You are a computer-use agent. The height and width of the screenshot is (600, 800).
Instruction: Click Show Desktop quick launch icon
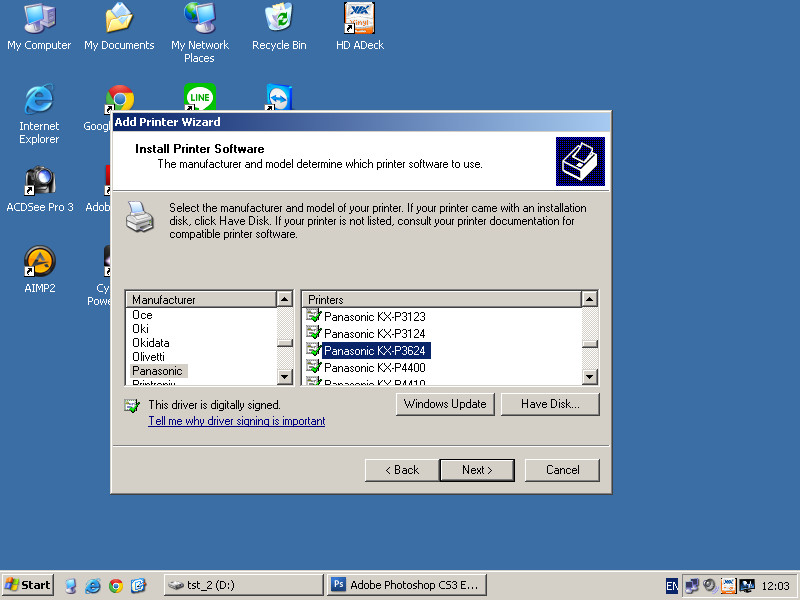coord(70,585)
